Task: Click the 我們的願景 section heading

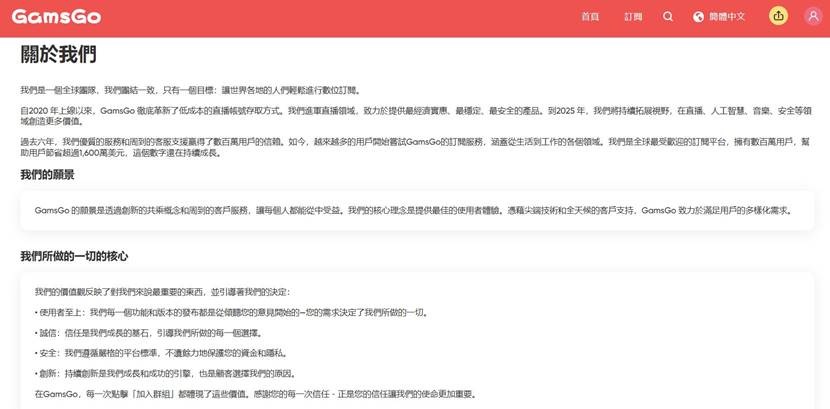Action: click(x=47, y=175)
